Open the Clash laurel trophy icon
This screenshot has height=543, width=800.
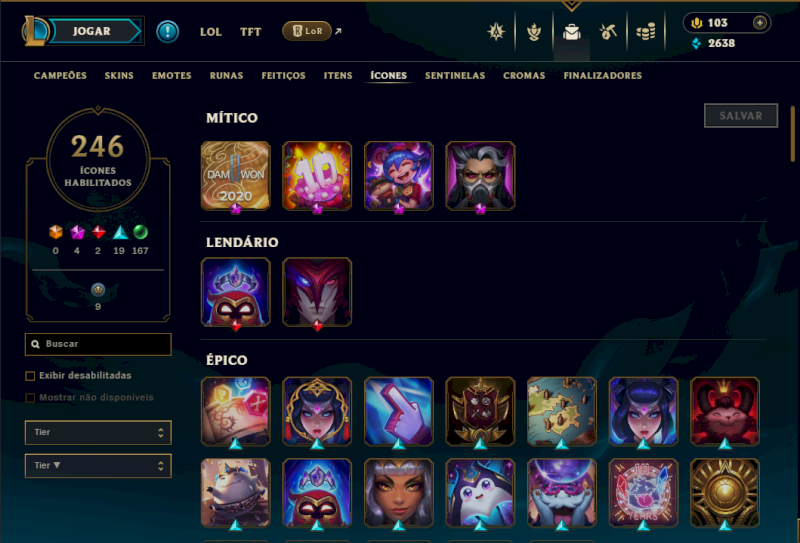pyautogui.click(x=534, y=32)
